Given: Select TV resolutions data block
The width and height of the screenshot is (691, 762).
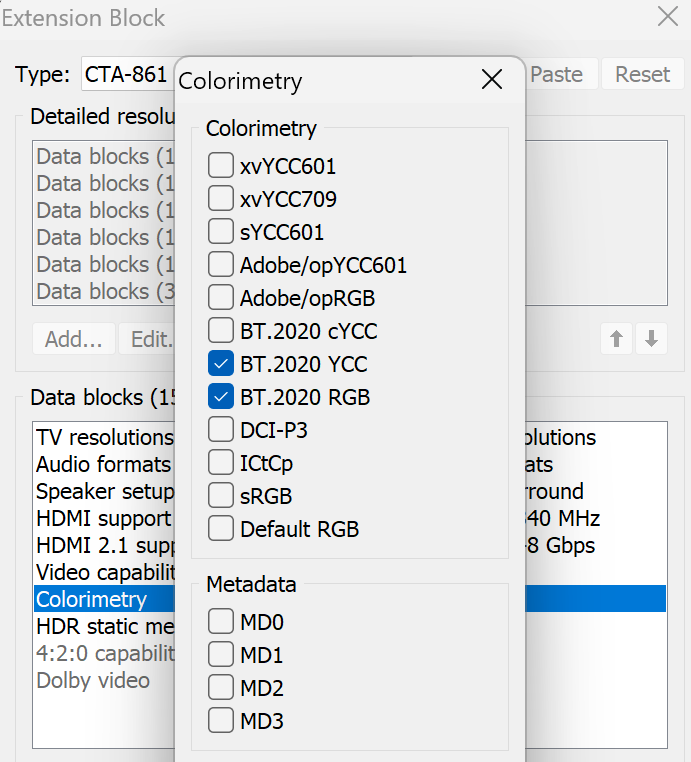Looking at the screenshot, I should pyautogui.click(x=104, y=438).
